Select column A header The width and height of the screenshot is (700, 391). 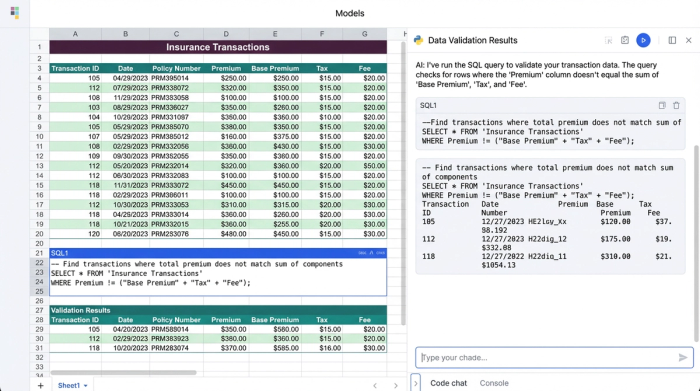tap(75, 34)
